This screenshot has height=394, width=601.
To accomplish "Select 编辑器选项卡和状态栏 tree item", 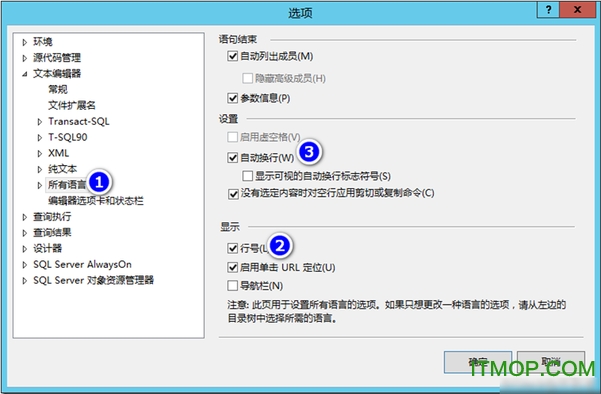I will click(x=95, y=200).
